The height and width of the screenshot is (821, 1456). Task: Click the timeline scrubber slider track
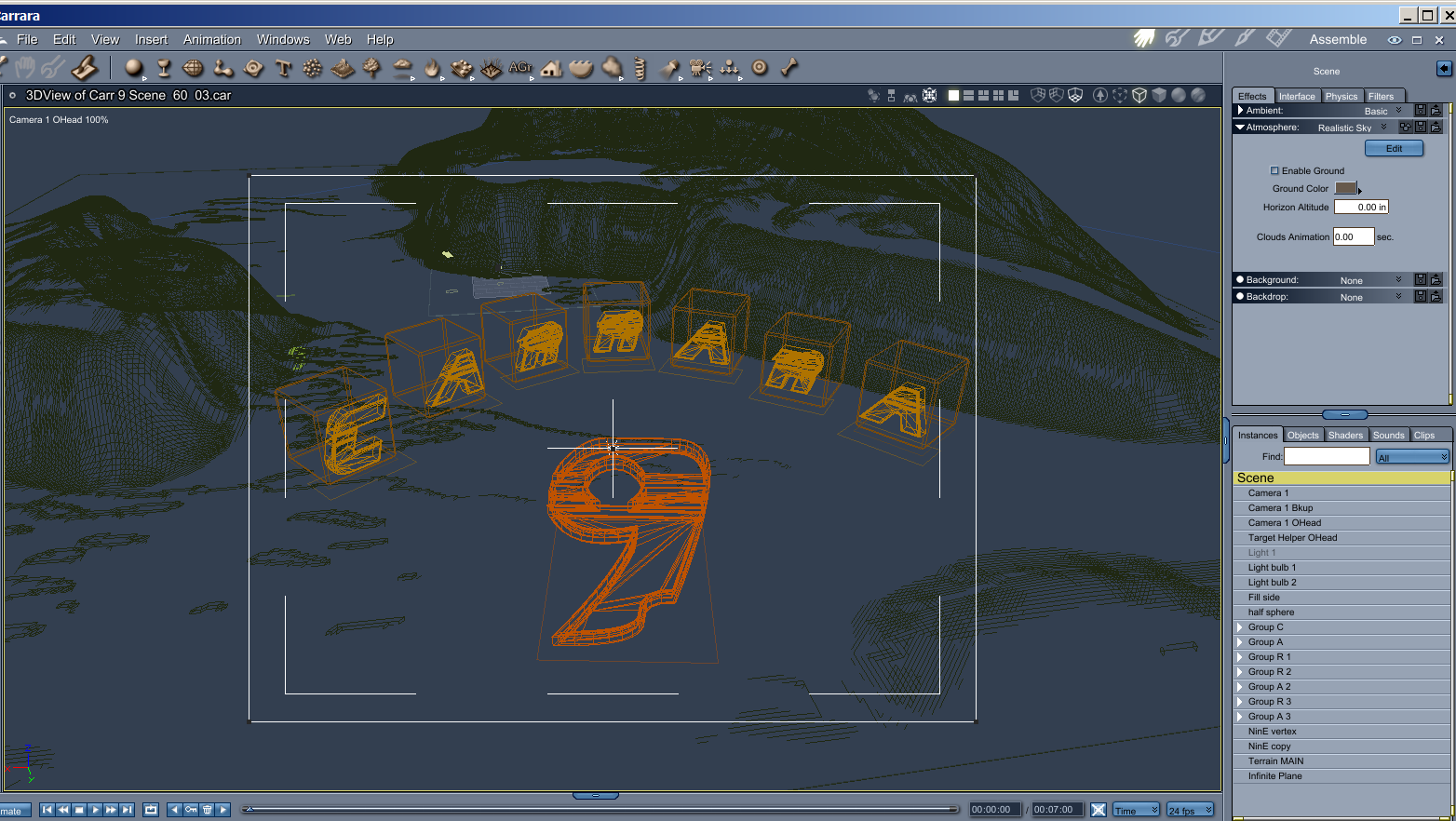coord(600,809)
